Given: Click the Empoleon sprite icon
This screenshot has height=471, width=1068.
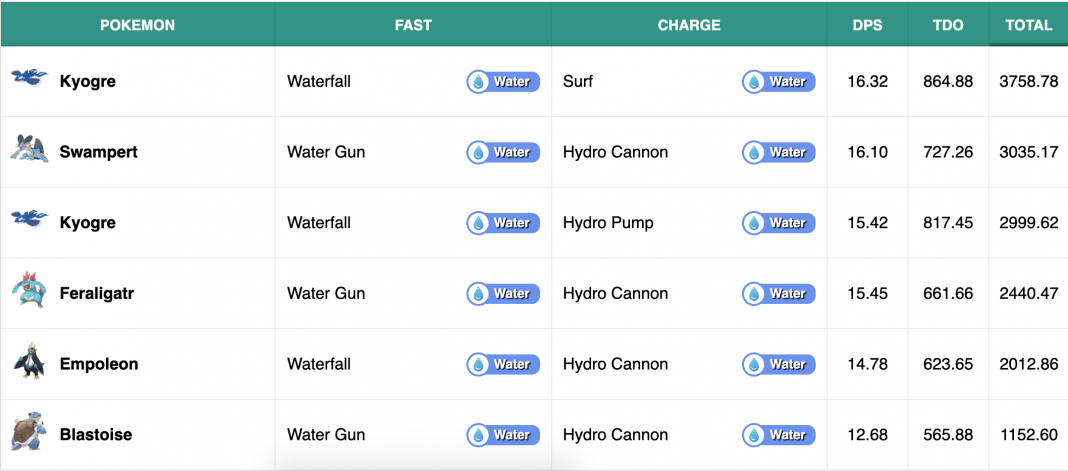Looking at the screenshot, I should pos(29,362).
